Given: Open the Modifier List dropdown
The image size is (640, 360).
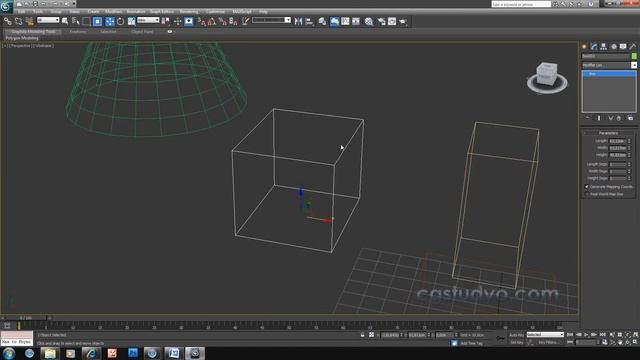Looking at the screenshot, I should [x=609, y=65].
